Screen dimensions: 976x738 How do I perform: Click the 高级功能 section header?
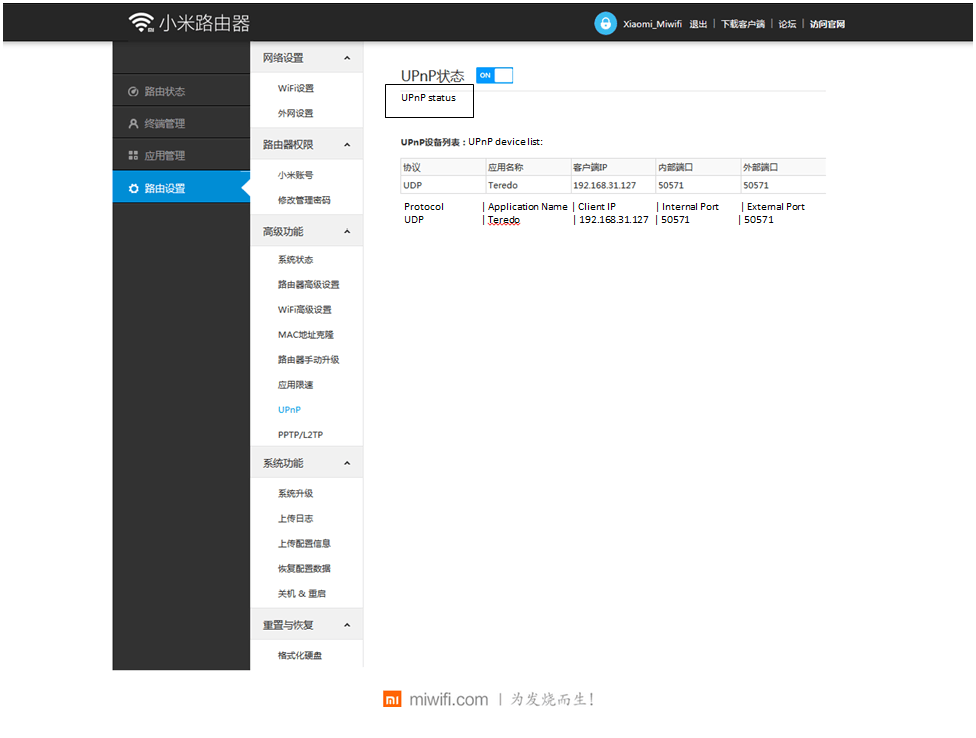306,231
